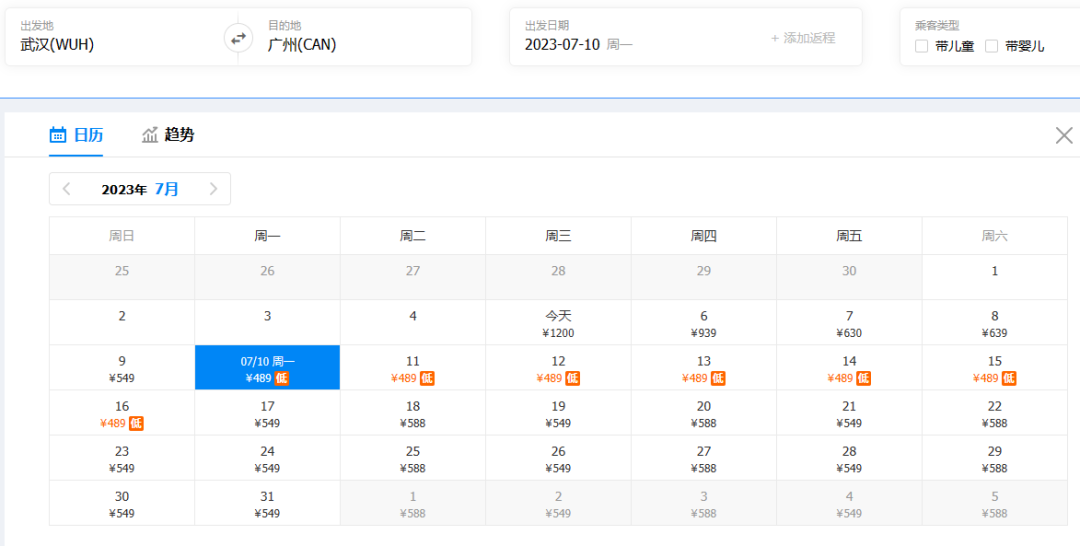Screen dimensions: 1080x546
Task: Select July 7 priced ¥630
Action: [849, 322]
